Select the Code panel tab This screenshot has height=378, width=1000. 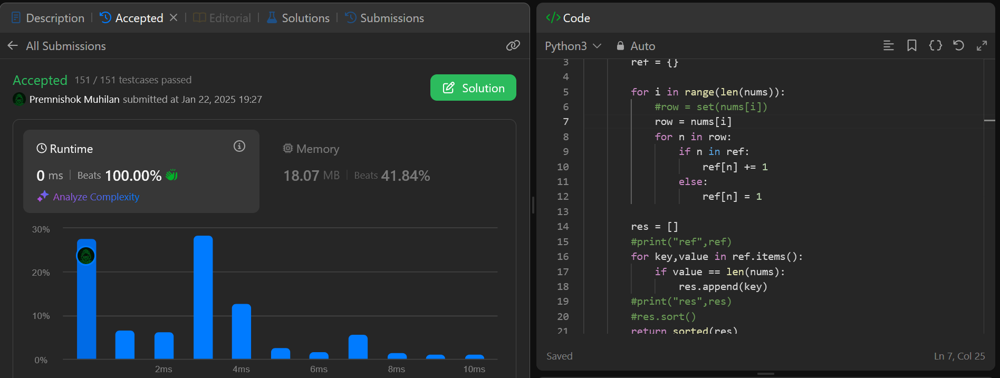(x=568, y=18)
